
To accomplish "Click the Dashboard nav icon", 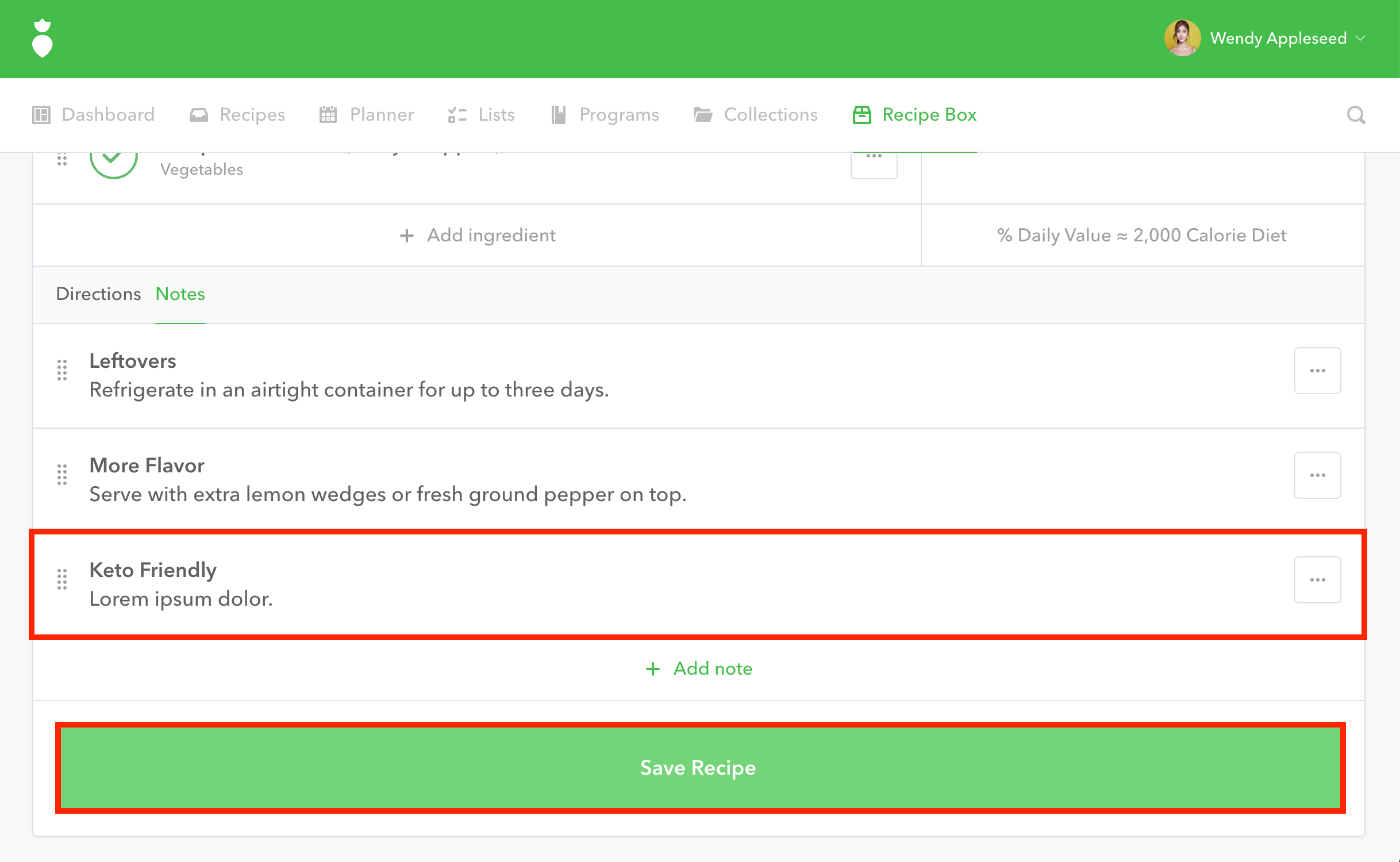I will click(41, 115).
